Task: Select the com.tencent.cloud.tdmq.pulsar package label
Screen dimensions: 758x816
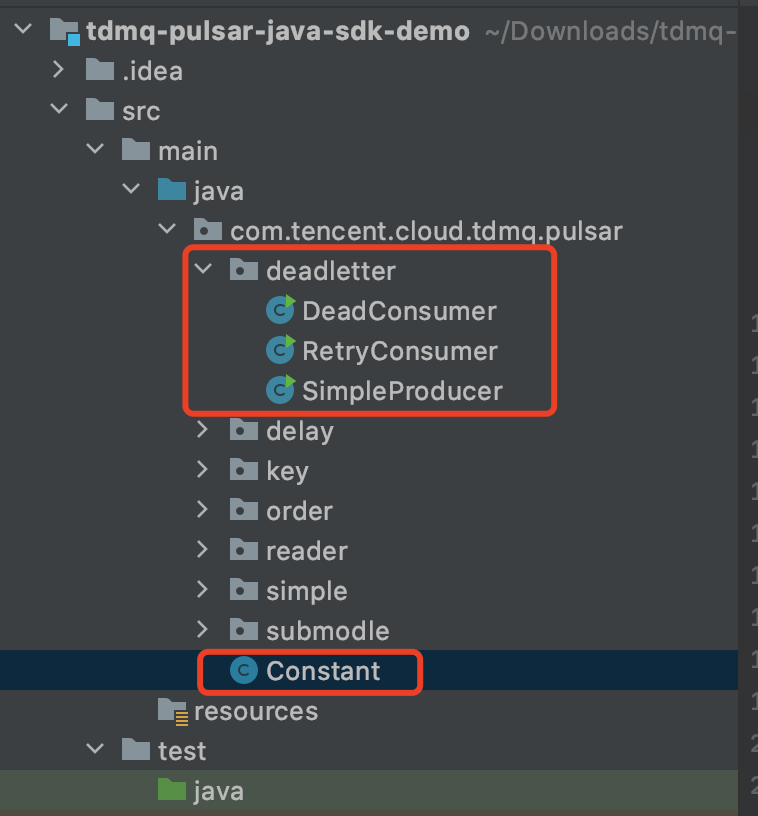Action: 426,231
